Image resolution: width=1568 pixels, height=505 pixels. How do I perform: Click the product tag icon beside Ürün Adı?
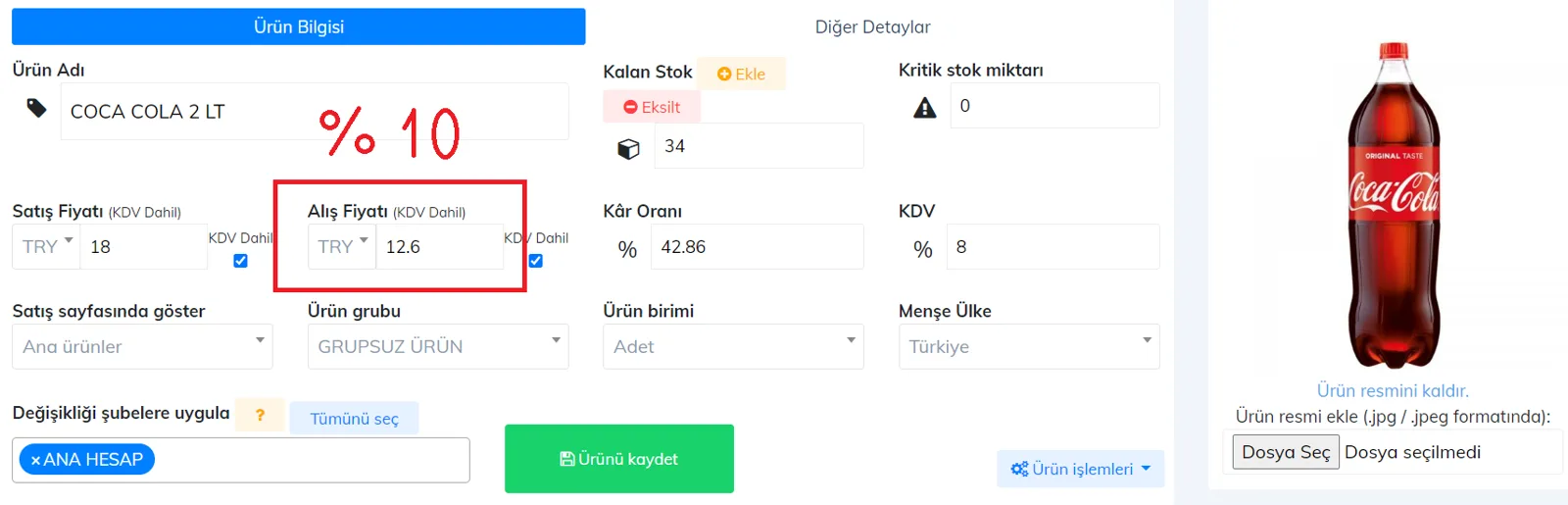pos(36,108)
